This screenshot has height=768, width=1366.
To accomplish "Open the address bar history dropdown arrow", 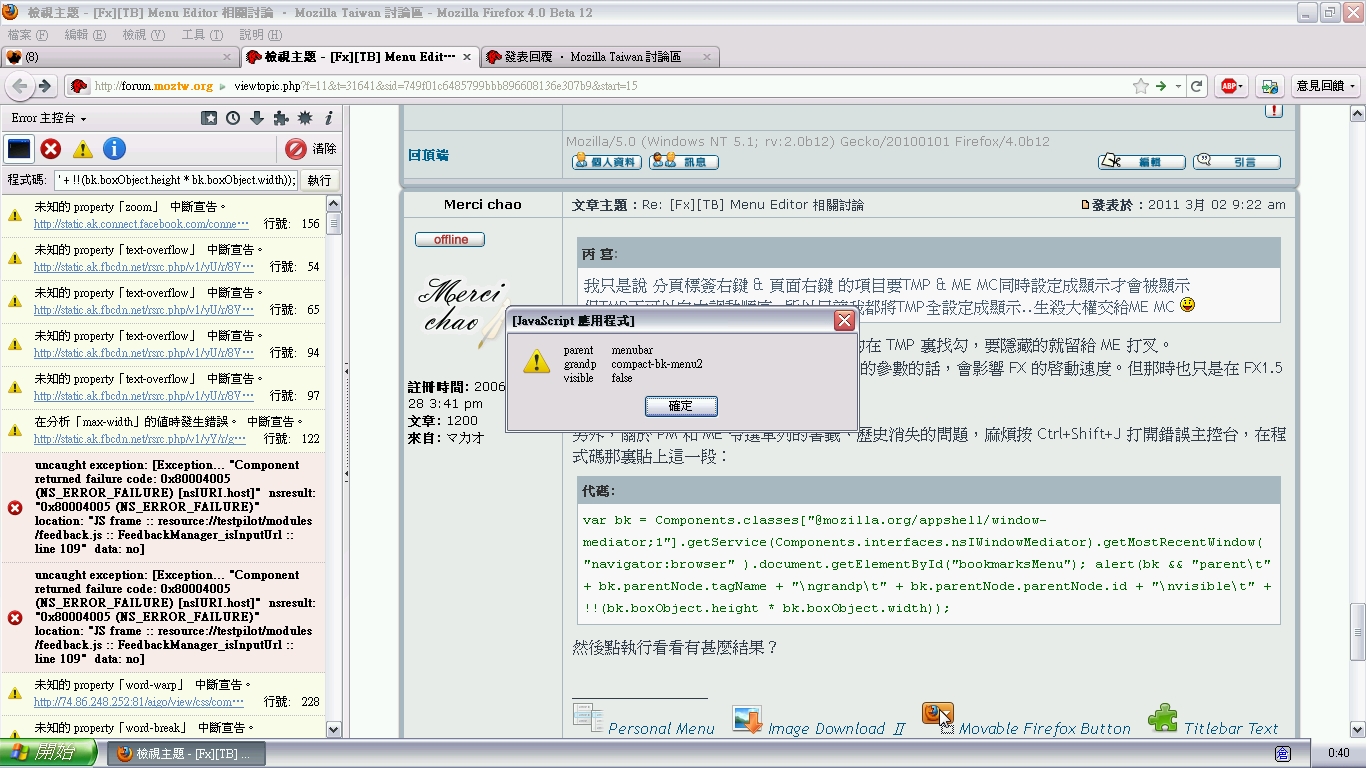I will [1179, 86].
